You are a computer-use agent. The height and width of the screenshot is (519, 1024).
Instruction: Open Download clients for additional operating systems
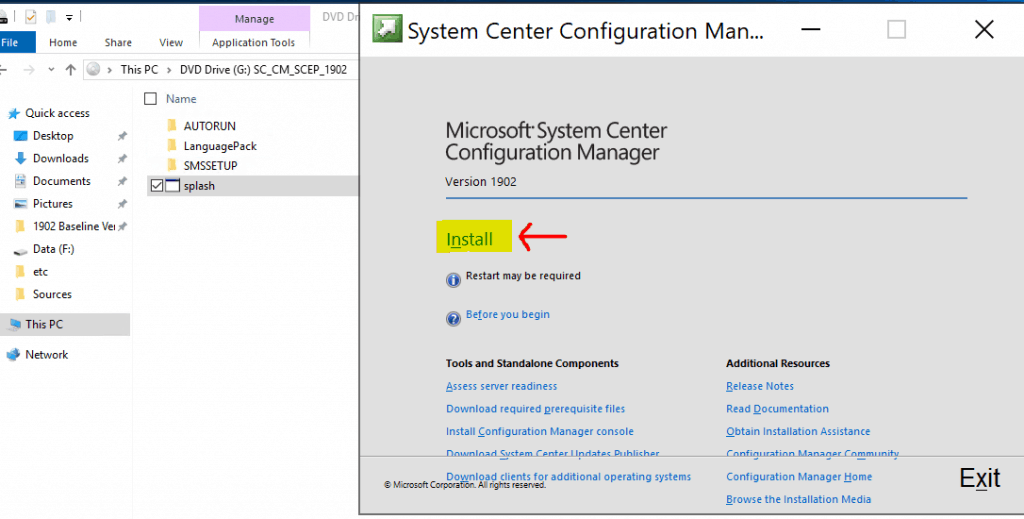click(x=568, y=477)
